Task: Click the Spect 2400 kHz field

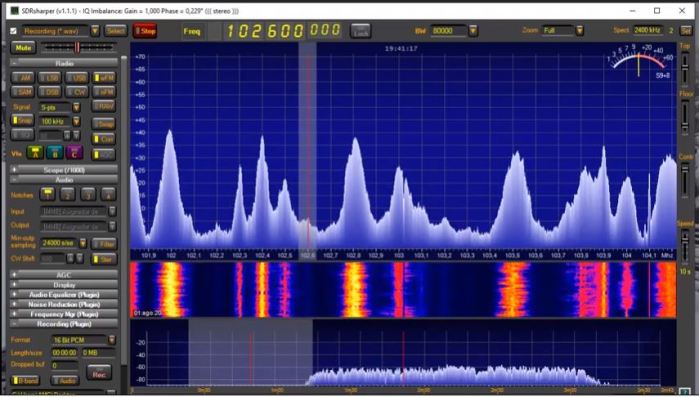Action: [x=648, y=30]
